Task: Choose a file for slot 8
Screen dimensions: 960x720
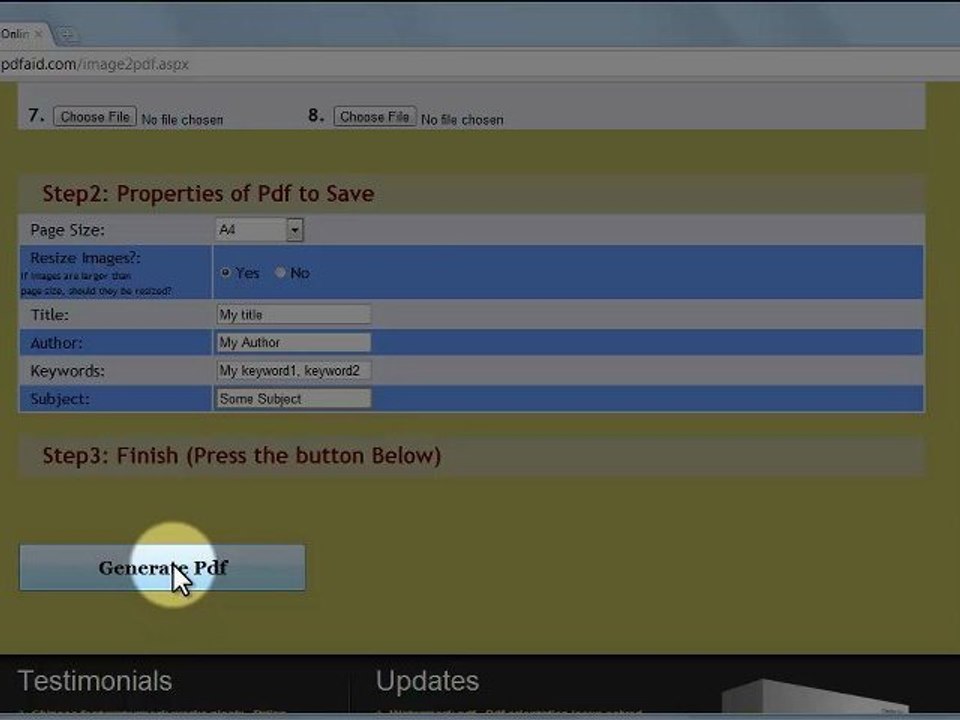Action: point(375,116)
